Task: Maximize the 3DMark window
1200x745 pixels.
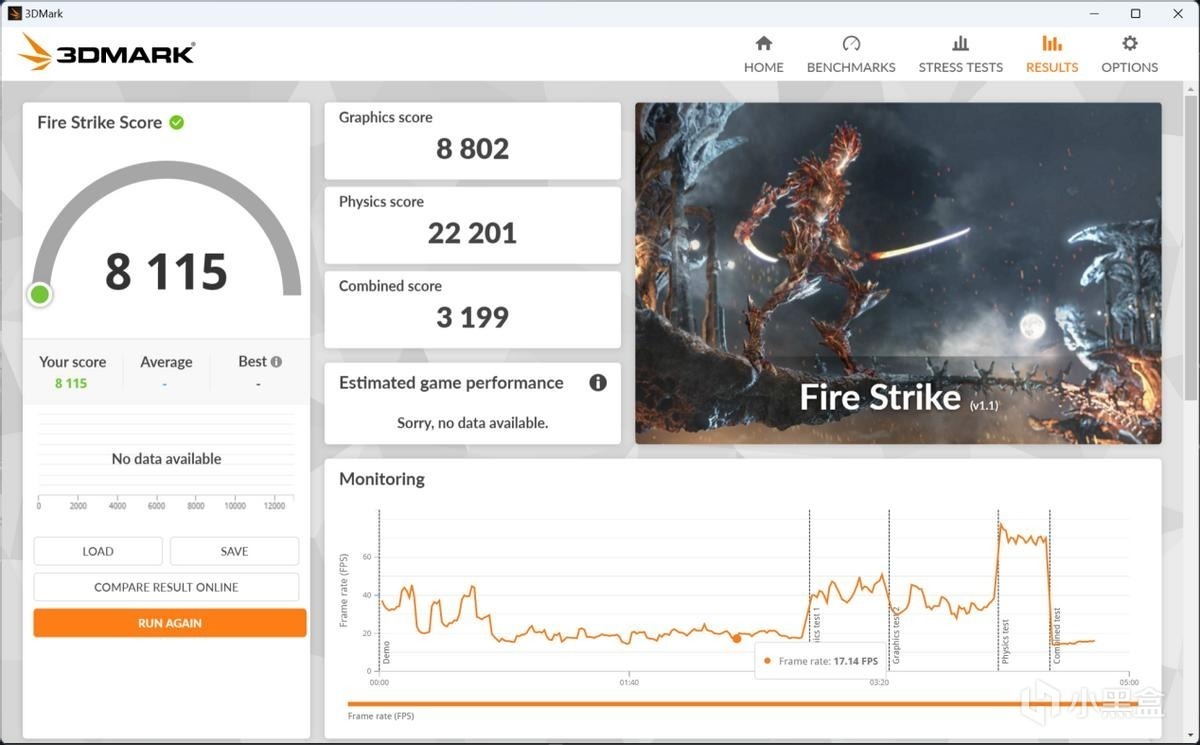Action: click(x=1135, y=13)
